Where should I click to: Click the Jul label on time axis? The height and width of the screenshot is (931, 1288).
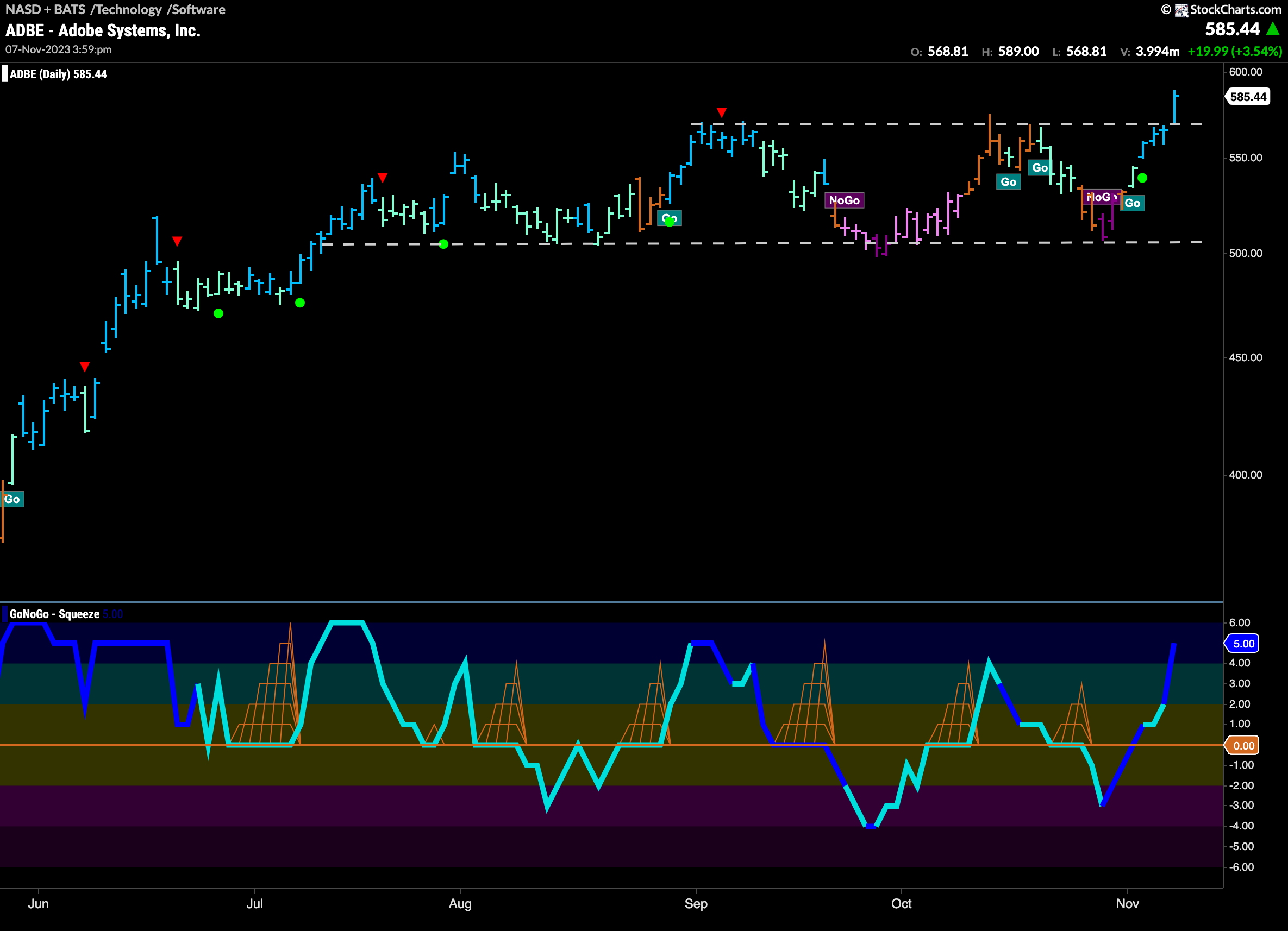tap(254, 904)
